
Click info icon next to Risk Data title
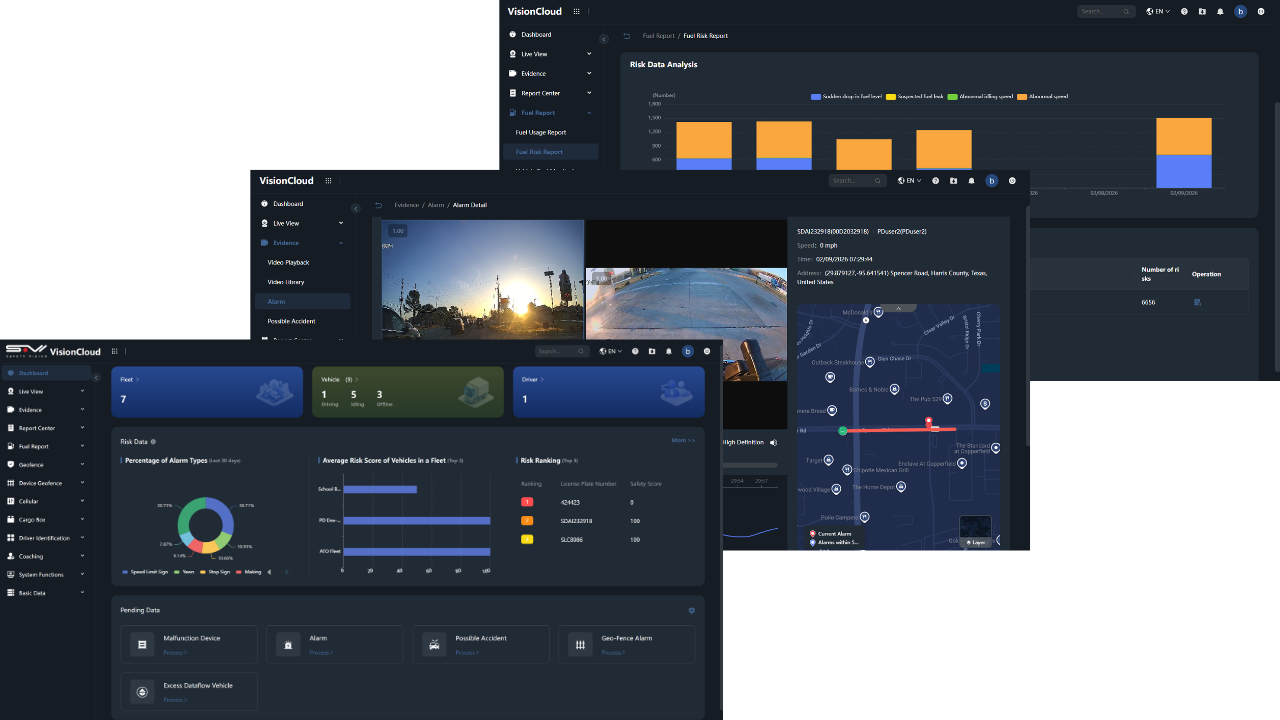pyautogui.click(x=153, y=441)
